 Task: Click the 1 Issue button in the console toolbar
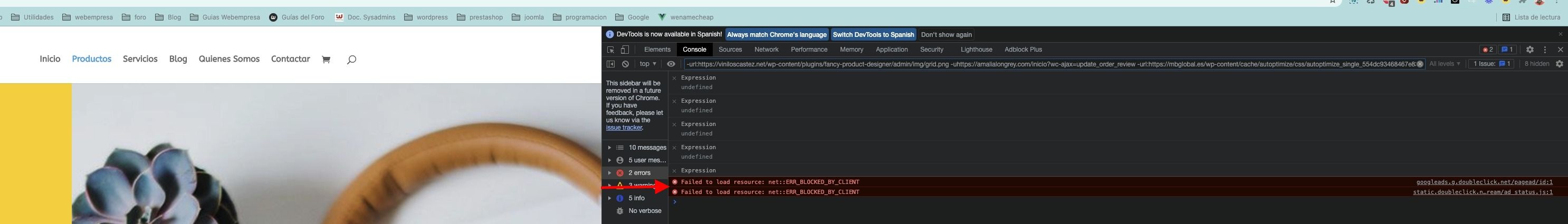tap(1490, 64)
